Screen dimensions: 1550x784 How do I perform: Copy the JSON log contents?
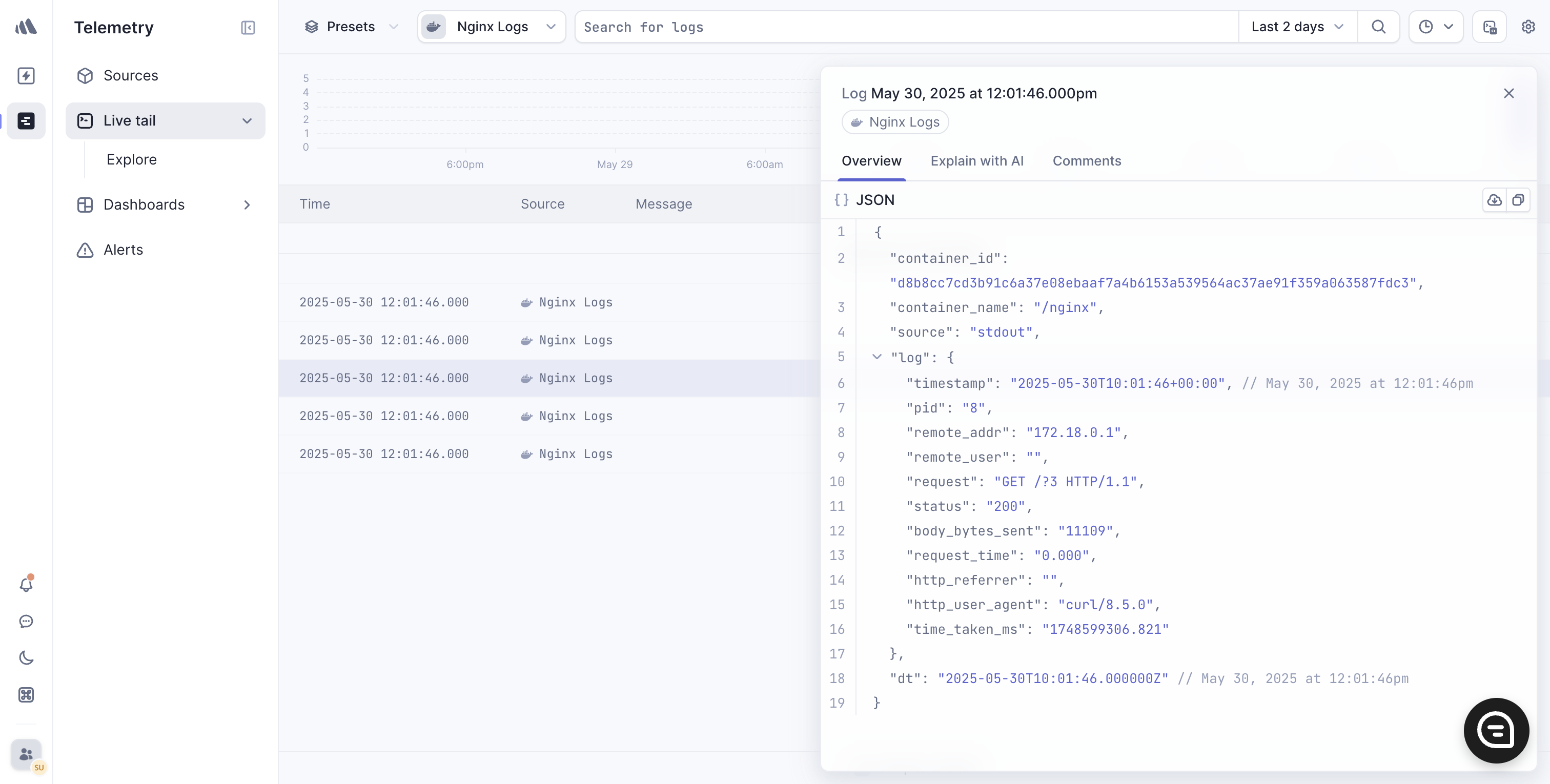[x=1519, y=200]
